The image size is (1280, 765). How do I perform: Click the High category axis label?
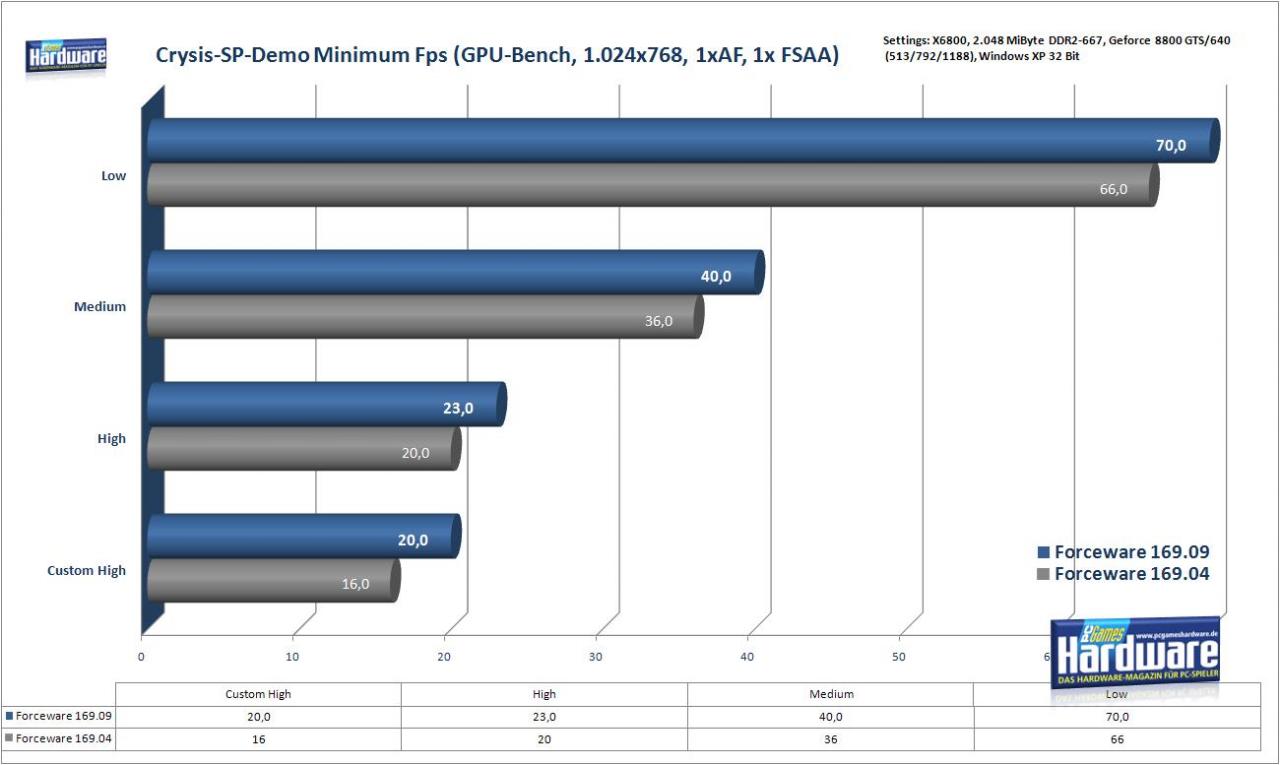click(x=112, y=438)
